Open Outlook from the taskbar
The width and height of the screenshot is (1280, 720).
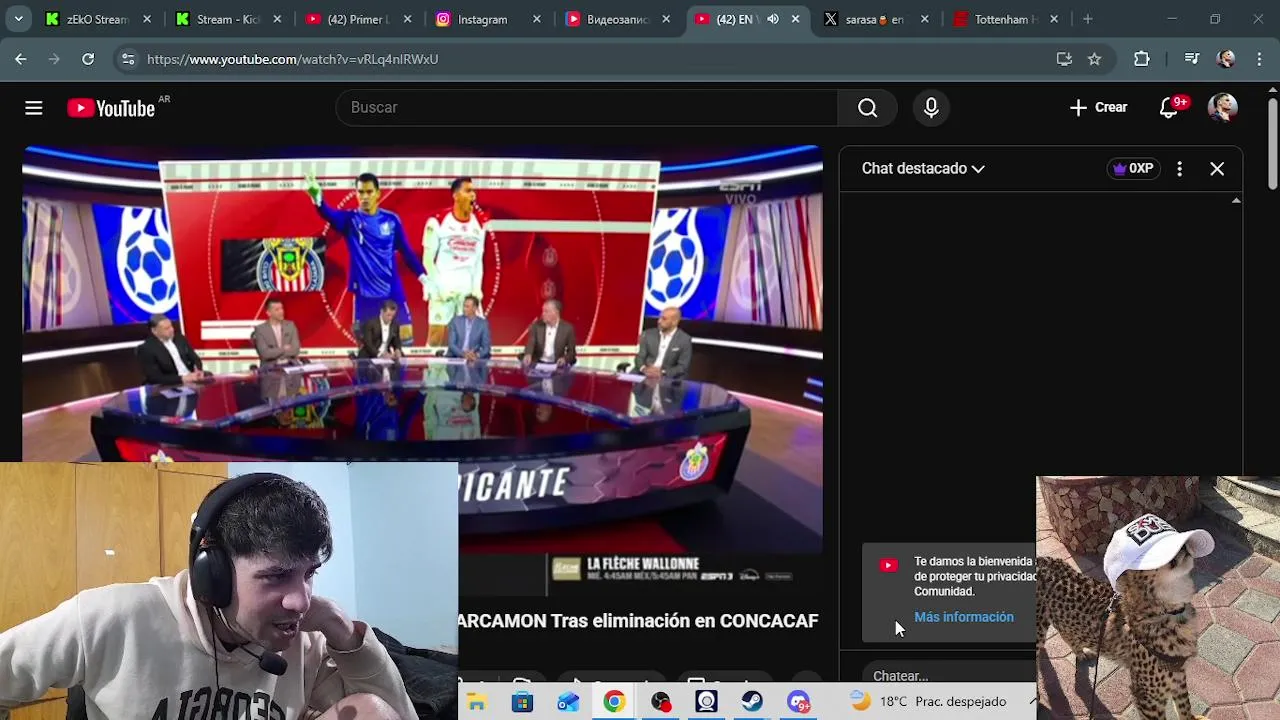[x=568, y=702]
